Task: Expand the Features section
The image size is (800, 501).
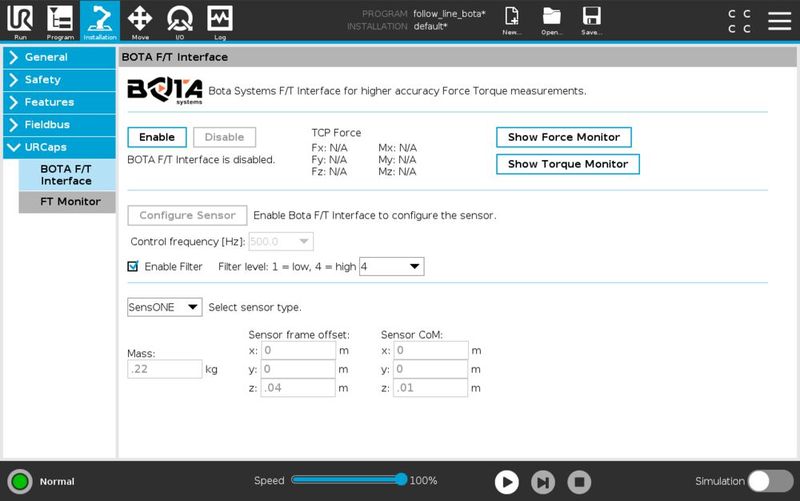Action: 59,102
